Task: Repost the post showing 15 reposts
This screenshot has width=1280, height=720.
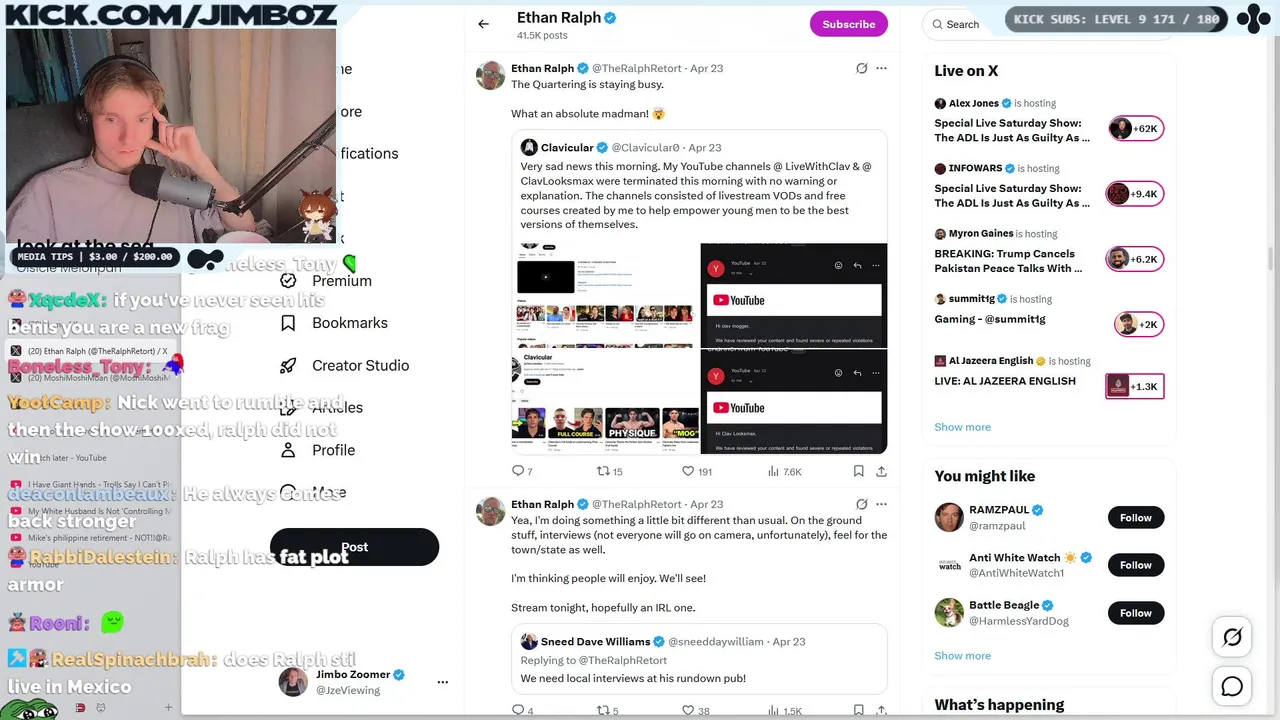Action: [x=609, y=471]
